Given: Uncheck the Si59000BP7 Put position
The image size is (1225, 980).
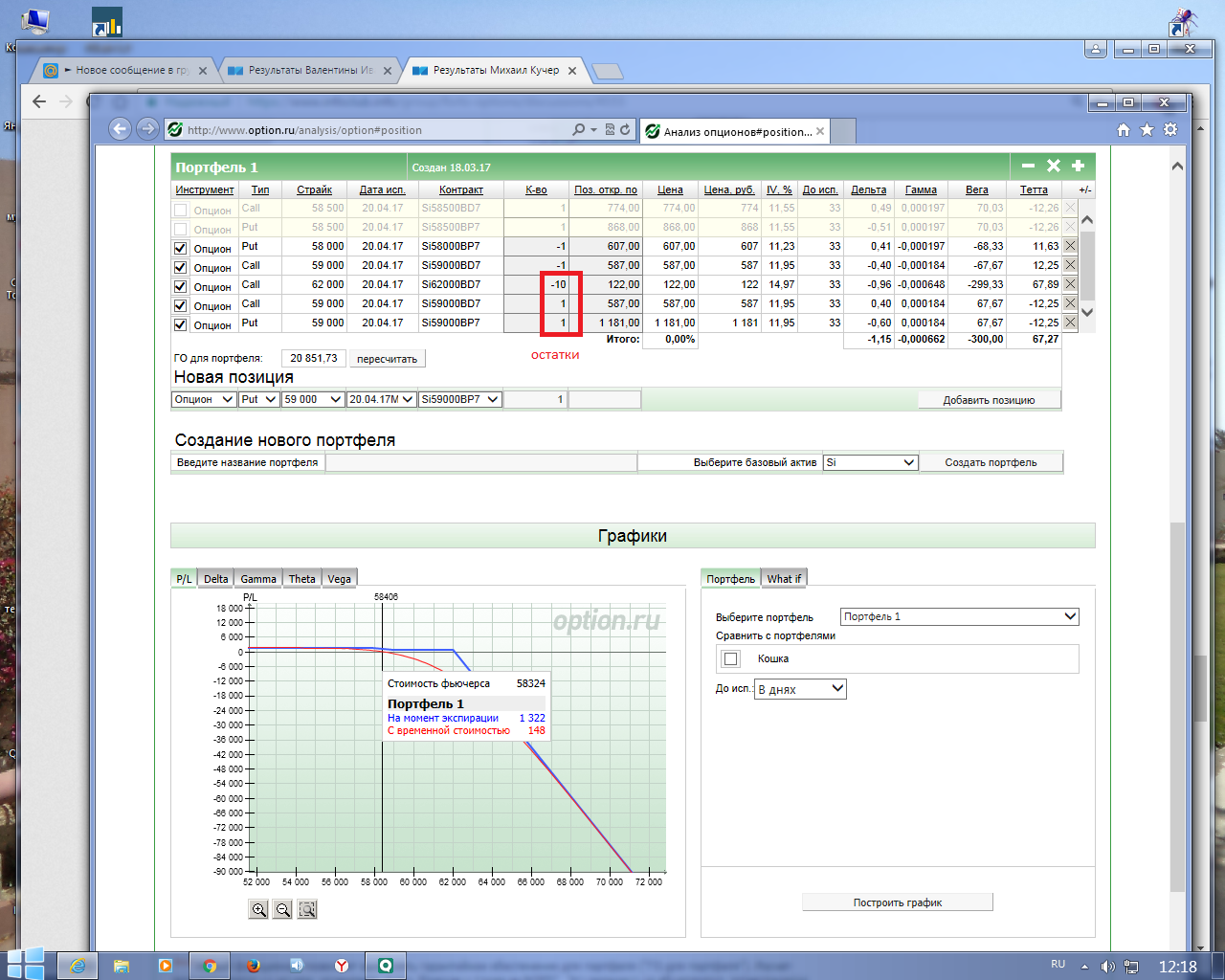Looking at the screenshot, I should [x=181, y=324].
